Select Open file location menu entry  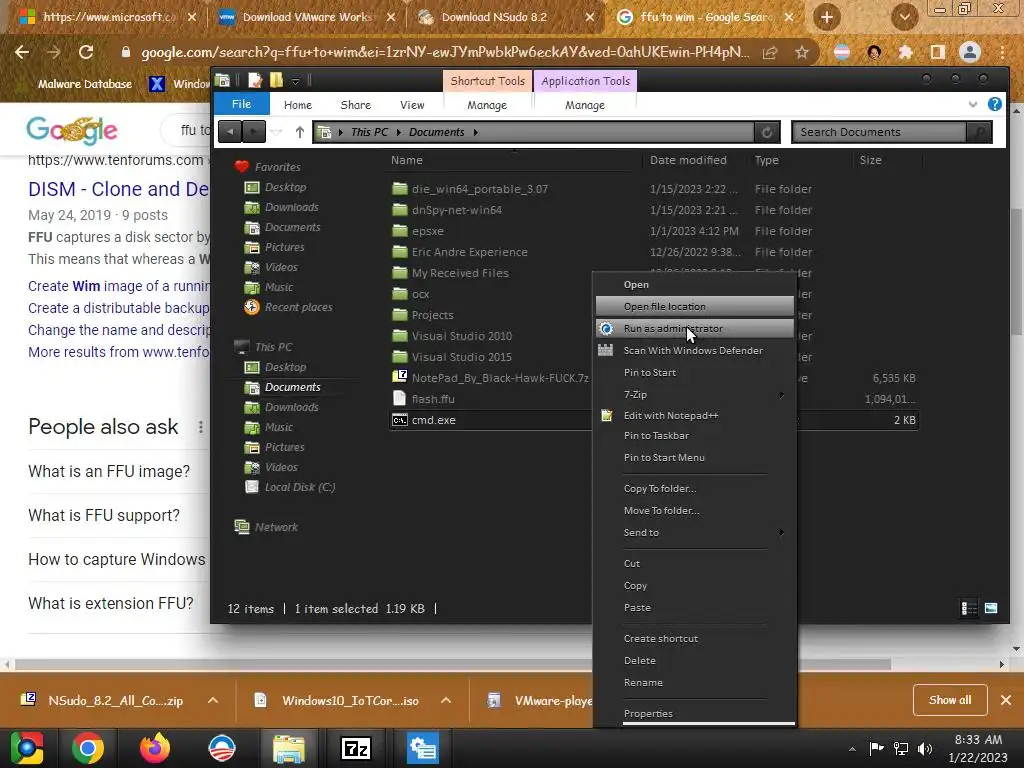[695, 306]
